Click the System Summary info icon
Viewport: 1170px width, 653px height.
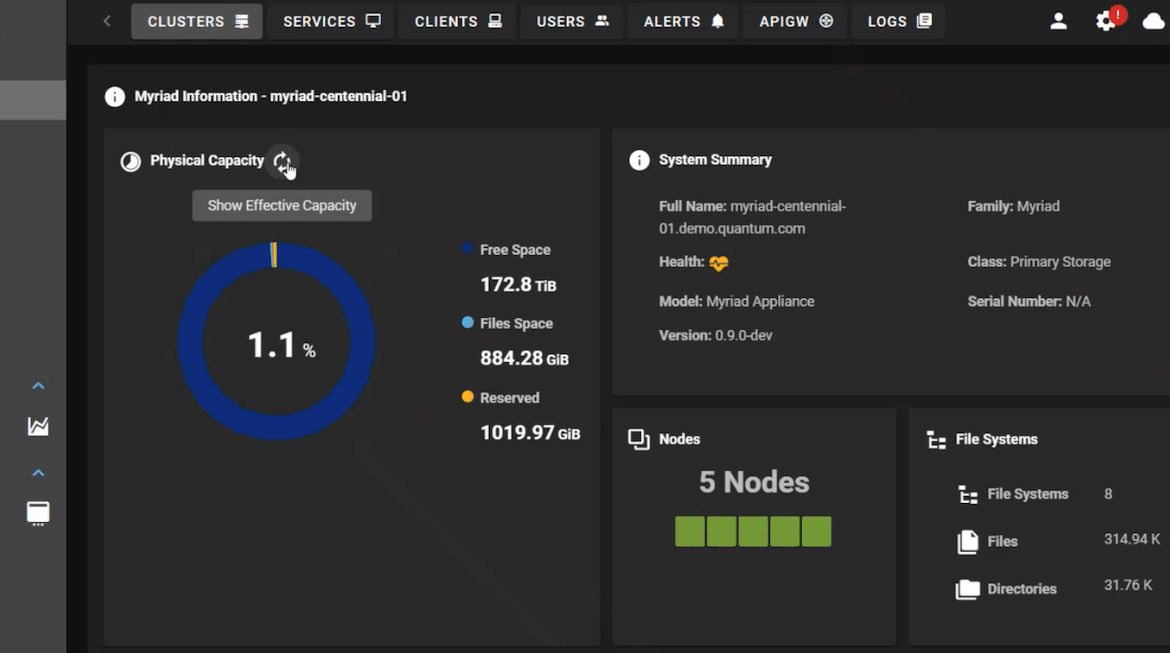point(639,160)
